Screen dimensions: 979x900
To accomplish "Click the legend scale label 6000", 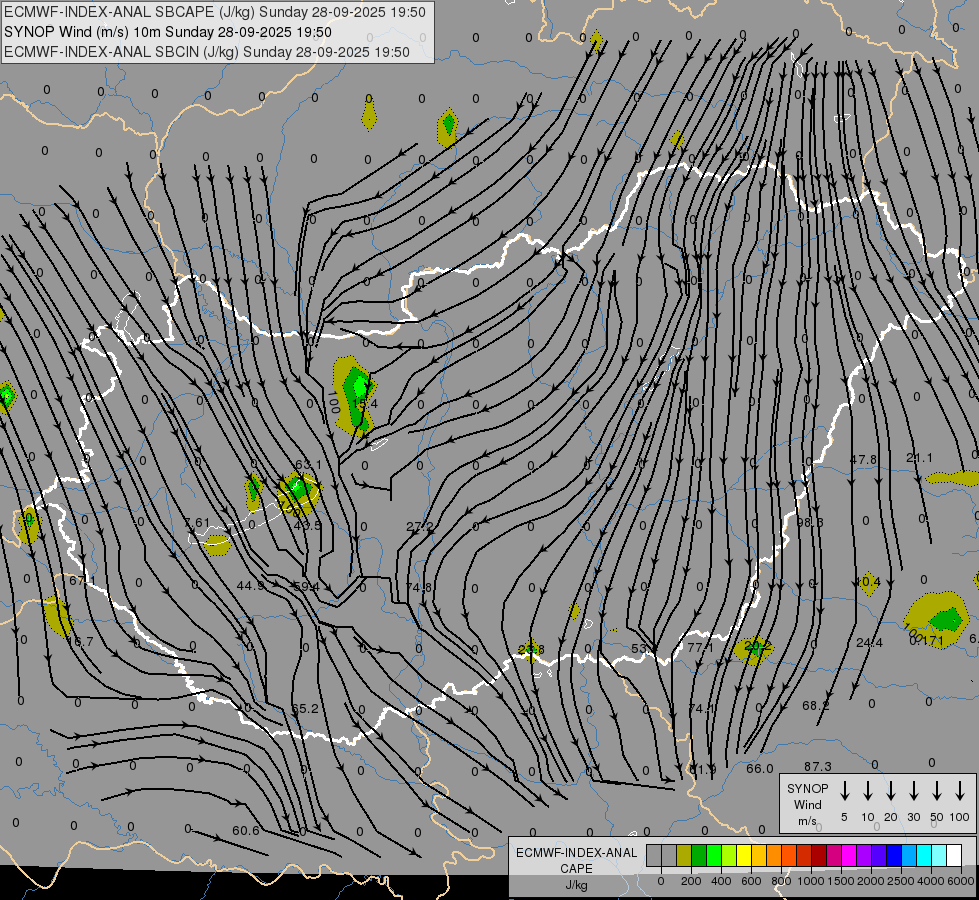I will [x=960, y=881].
